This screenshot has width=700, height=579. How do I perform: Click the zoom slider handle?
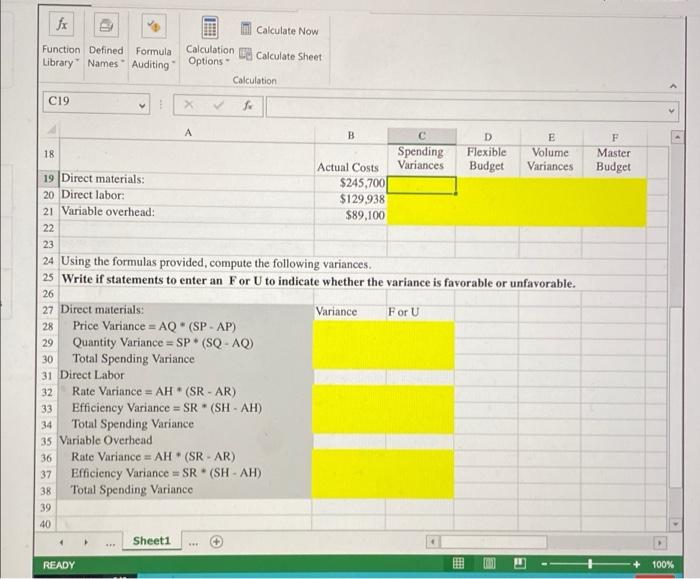pyautogui.click(x=590, y=564)
